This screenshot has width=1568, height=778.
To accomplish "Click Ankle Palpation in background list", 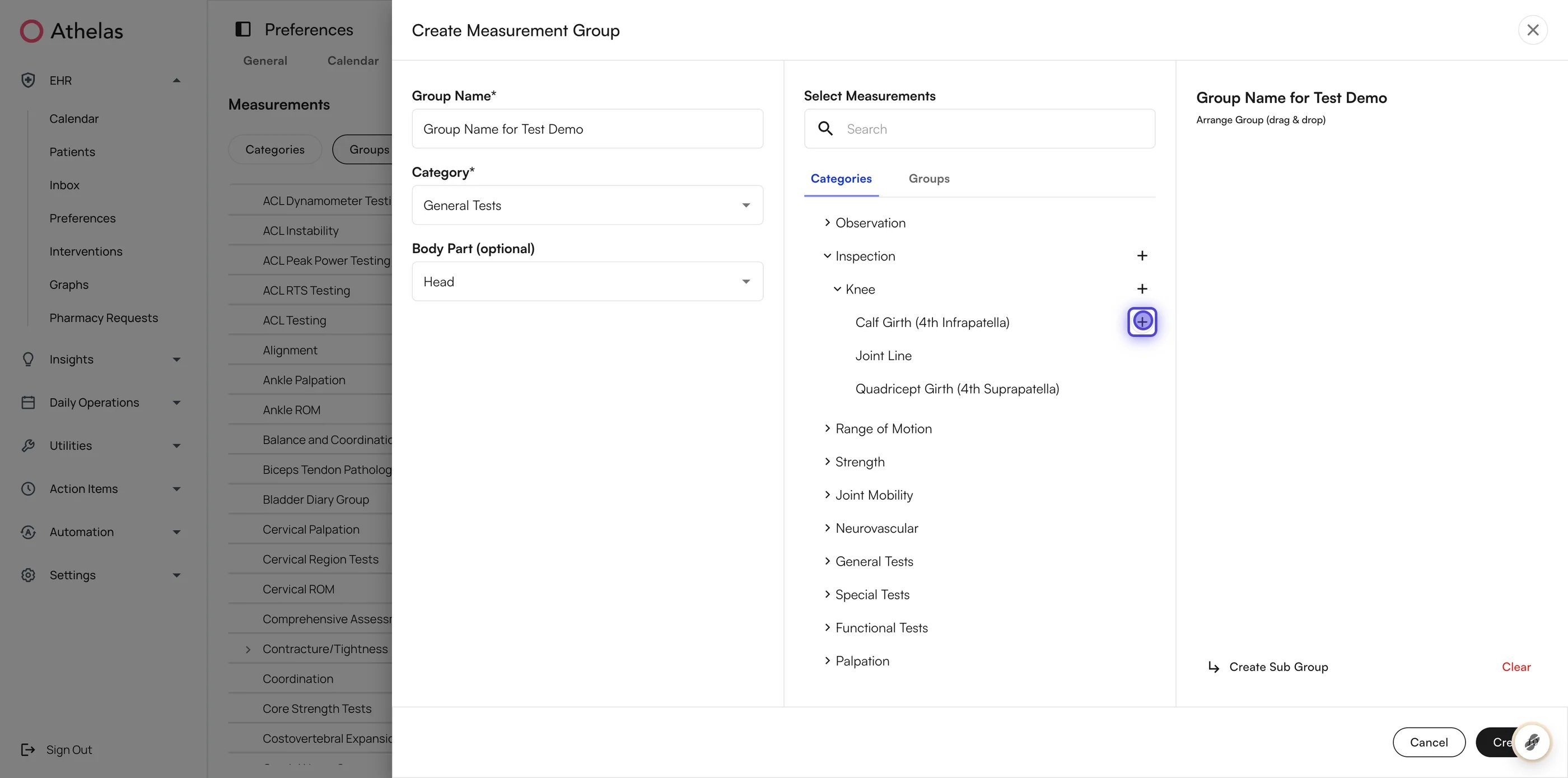I will pos(304,380).
